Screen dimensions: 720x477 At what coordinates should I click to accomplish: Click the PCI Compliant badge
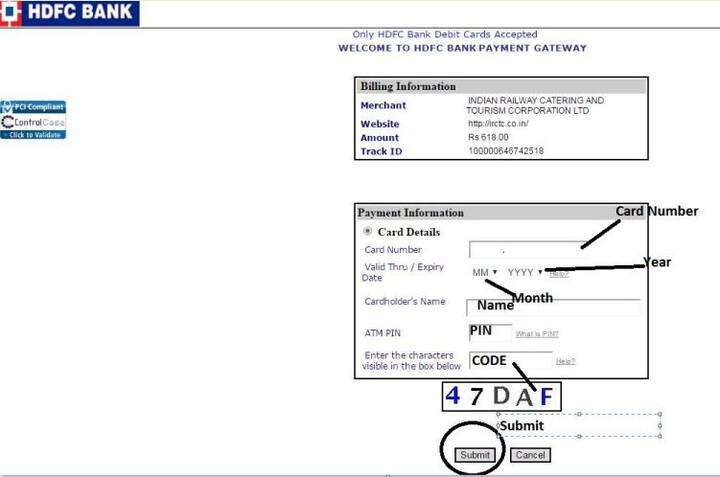pyautogui.click(x=33, y=107)
